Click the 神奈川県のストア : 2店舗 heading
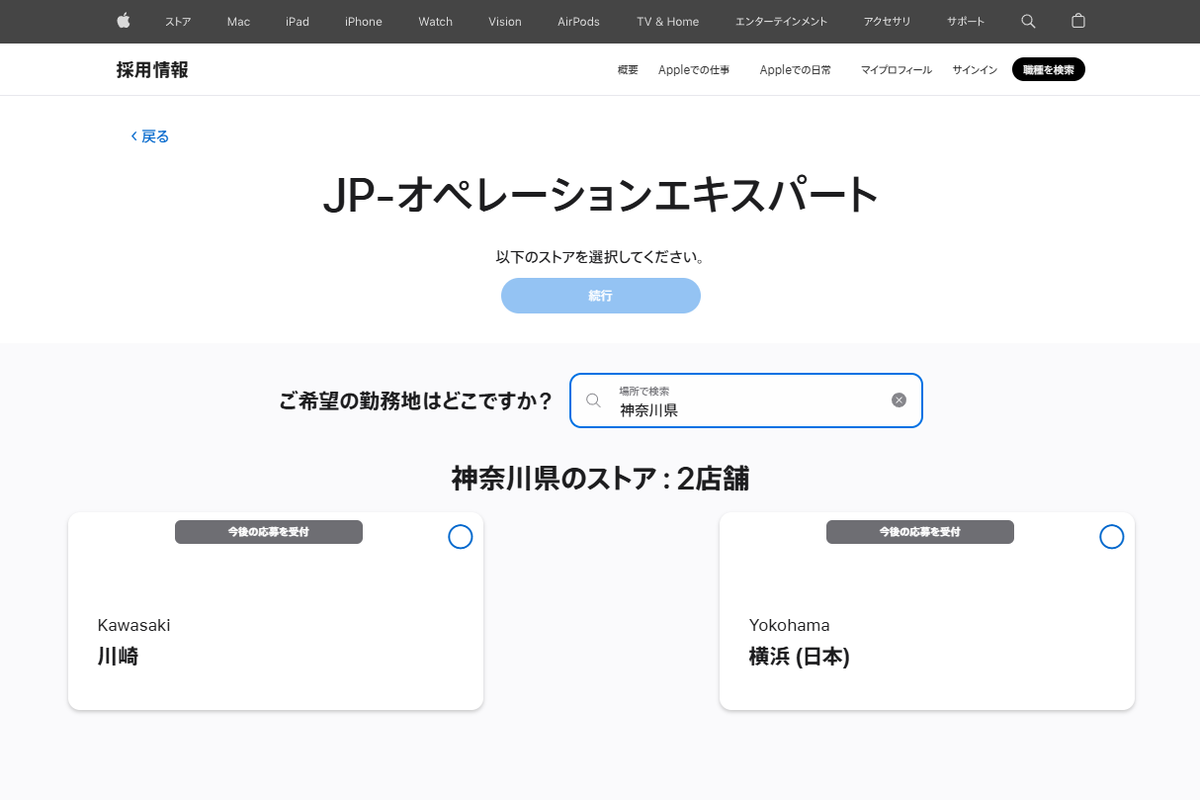This screenshot has width=1200, height=800. (600, 479)
